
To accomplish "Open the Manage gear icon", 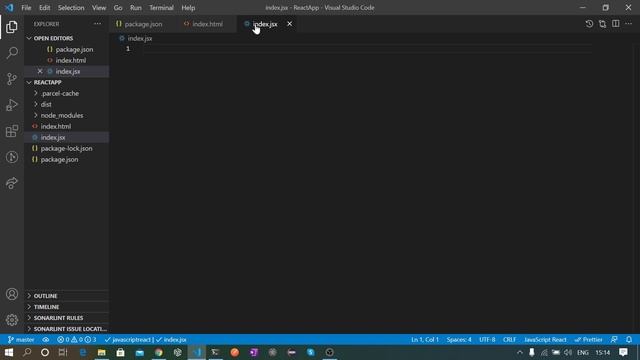I will point(12,320).
